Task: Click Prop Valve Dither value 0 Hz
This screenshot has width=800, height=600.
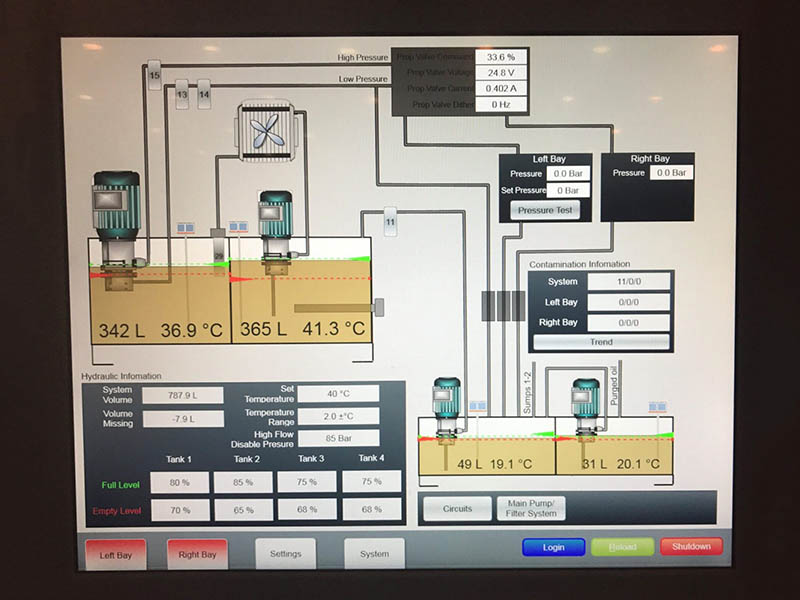Action: click(x=501, y=104)
